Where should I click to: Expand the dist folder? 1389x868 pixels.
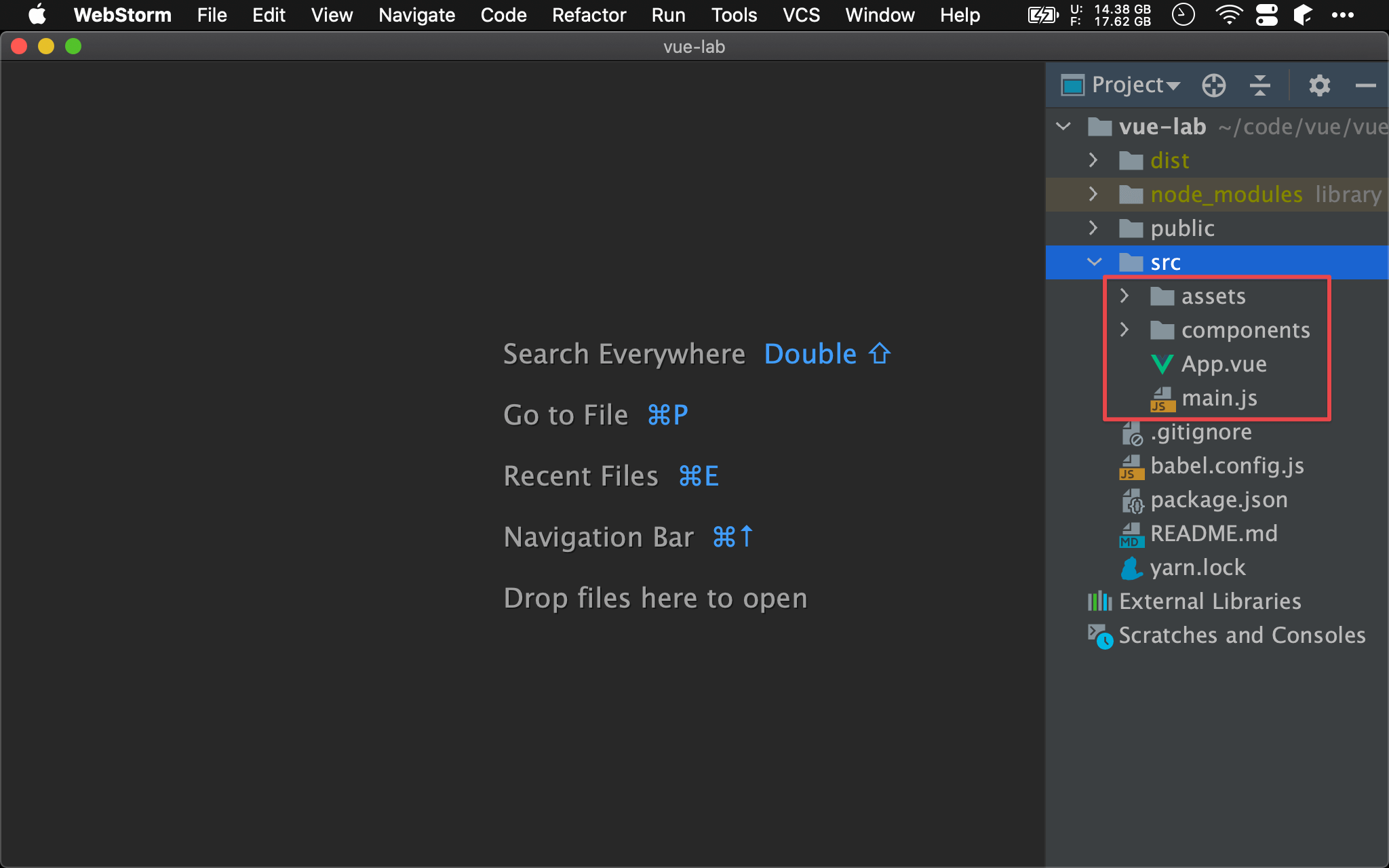(x=1093, y=161)
